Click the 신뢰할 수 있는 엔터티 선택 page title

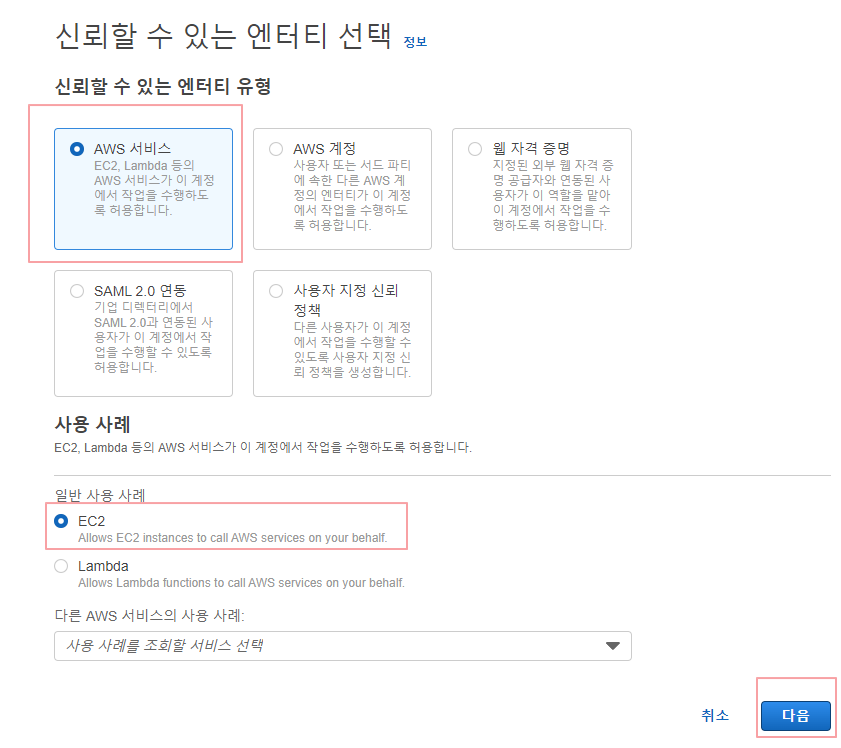point(224,36)
